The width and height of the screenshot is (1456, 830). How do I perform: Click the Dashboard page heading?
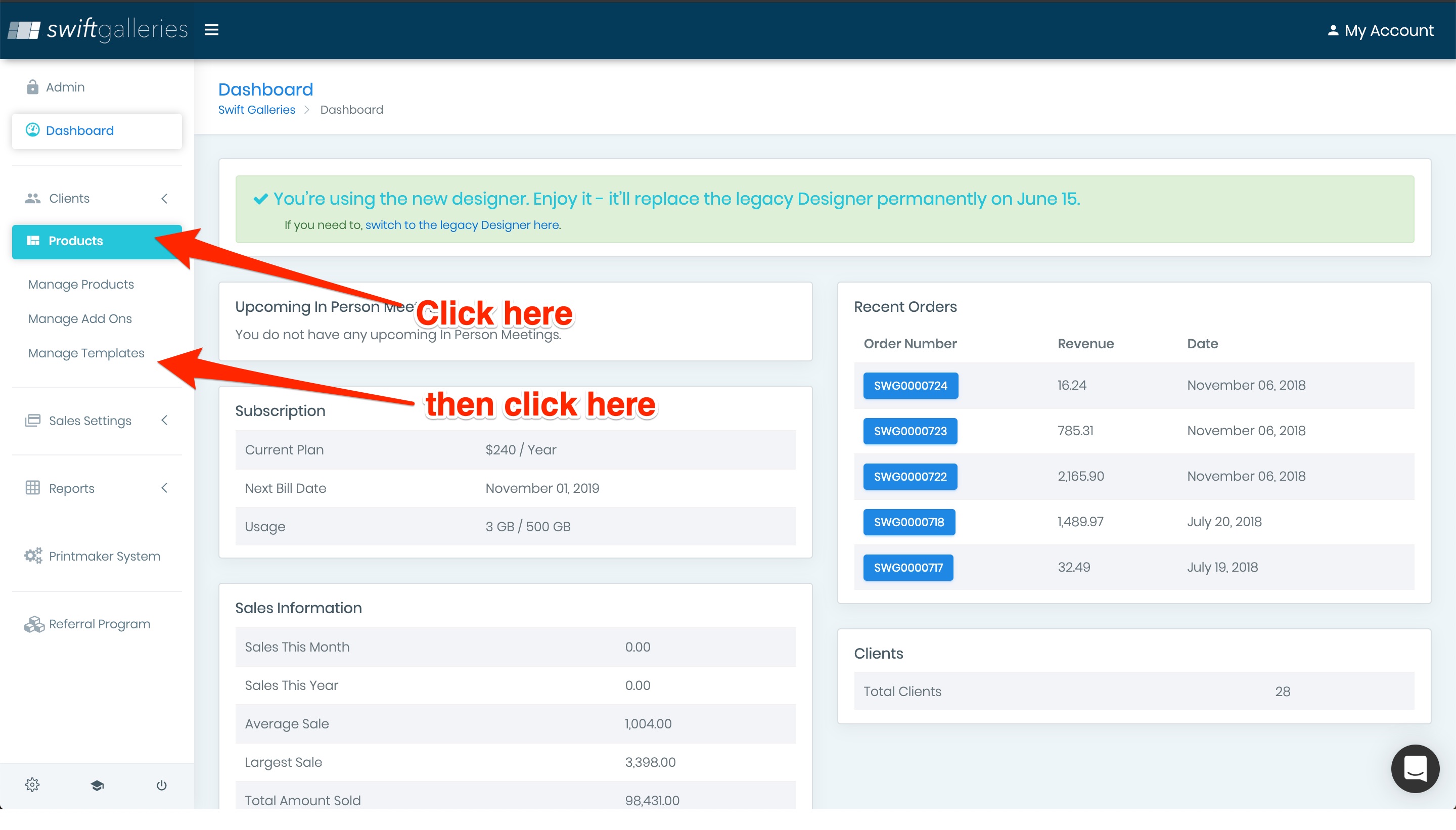pyautogui.click(x=265, y=89)
